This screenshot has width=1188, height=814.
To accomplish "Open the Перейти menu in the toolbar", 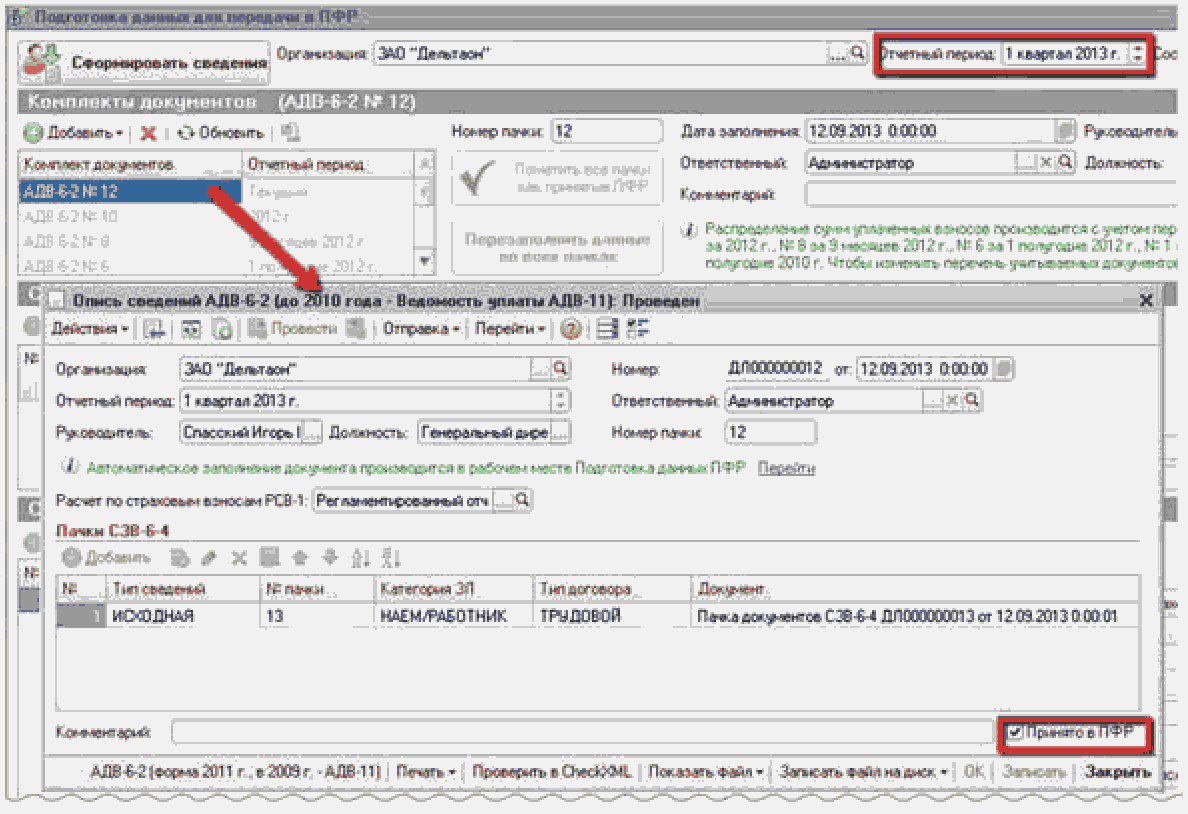I will 511,328.
